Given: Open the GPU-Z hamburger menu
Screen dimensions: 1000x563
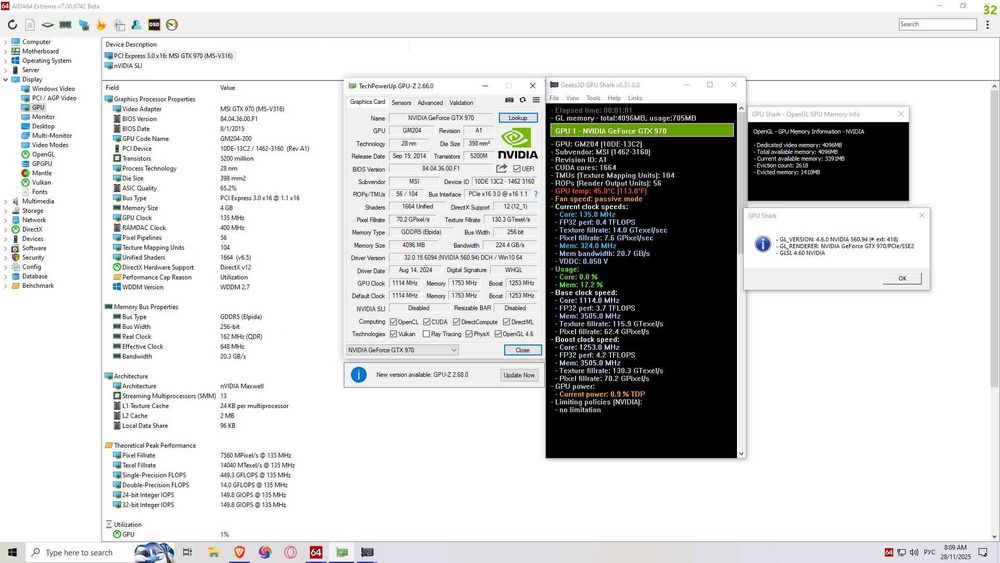Looking at the screenshot, I should (536, 100).
